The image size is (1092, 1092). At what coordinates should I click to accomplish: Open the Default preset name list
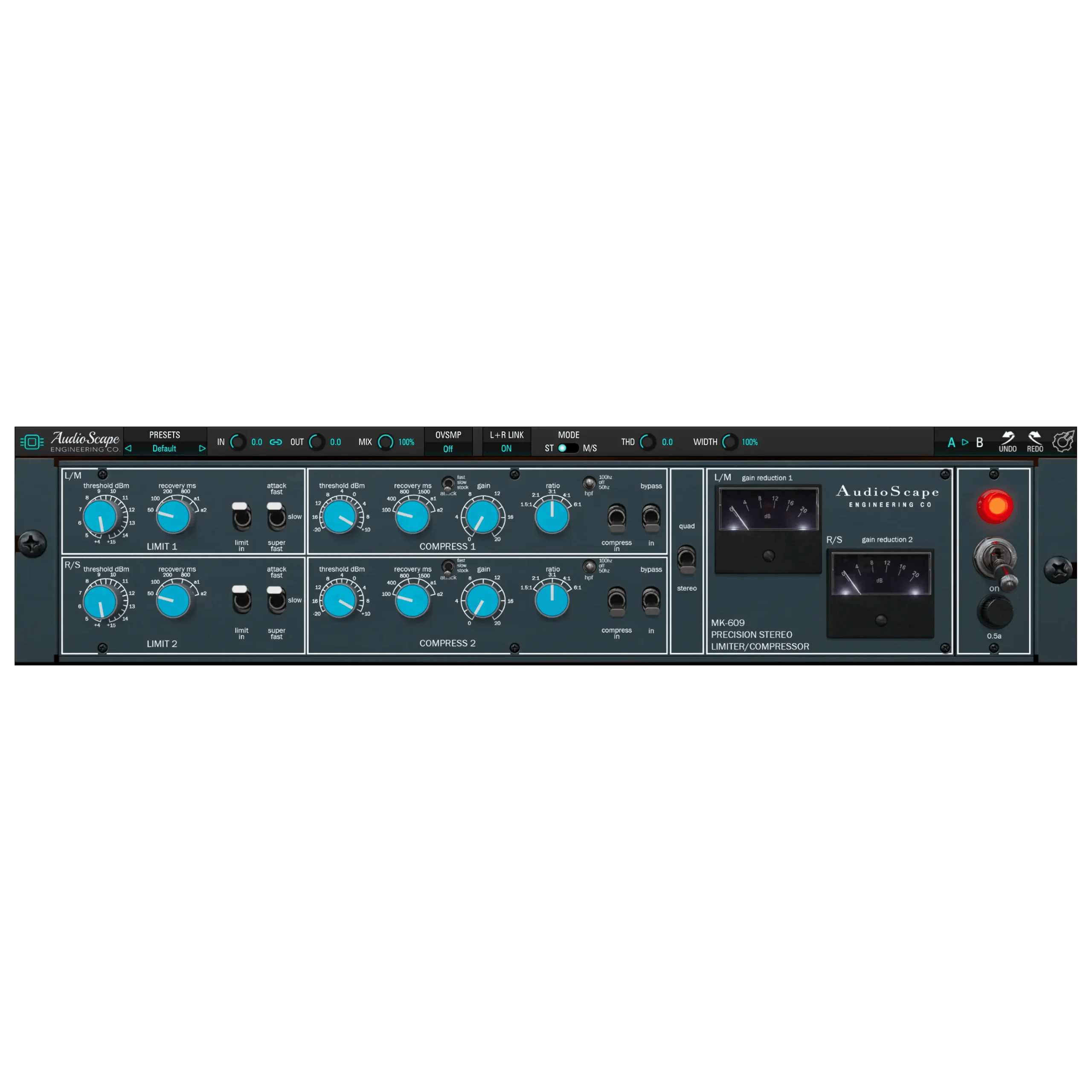tap(164, 448)
